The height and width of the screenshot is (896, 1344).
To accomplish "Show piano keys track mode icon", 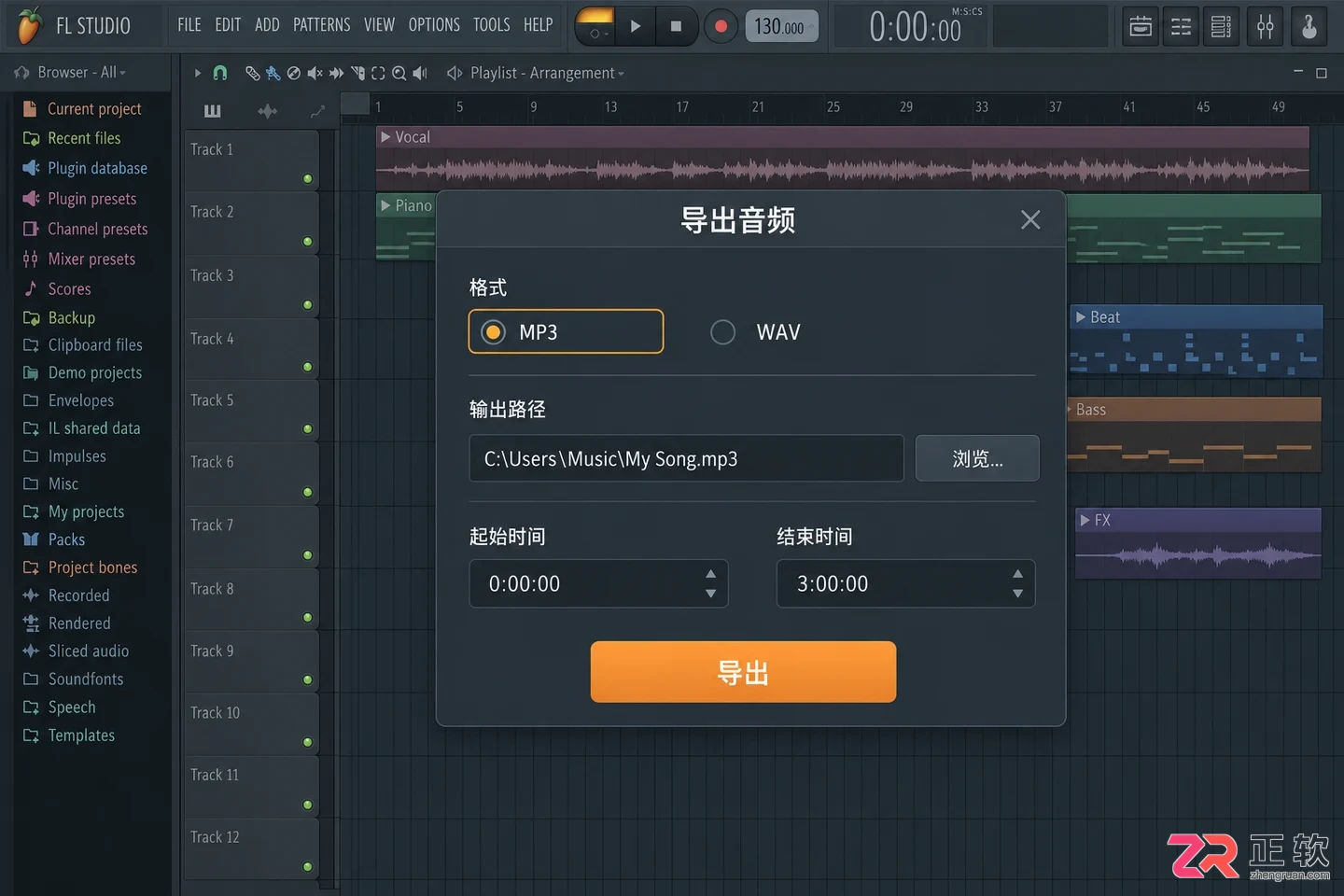I will (213, 111).
